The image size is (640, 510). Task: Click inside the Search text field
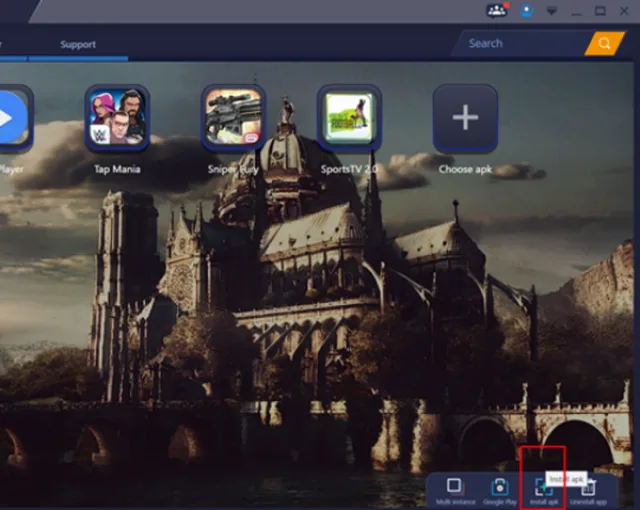click(x=522, y=43)
